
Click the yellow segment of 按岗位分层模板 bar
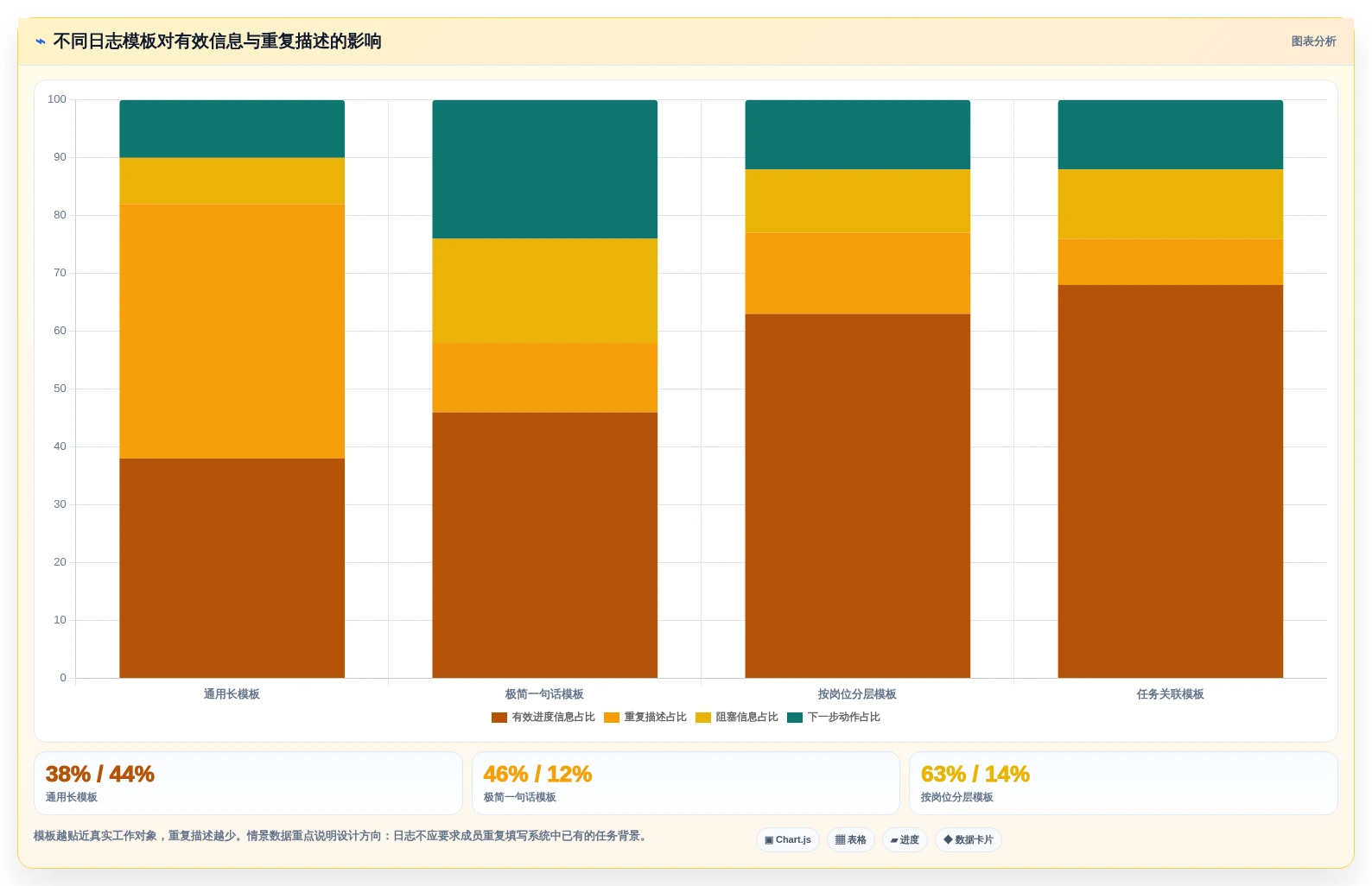[x=857, y=201]
